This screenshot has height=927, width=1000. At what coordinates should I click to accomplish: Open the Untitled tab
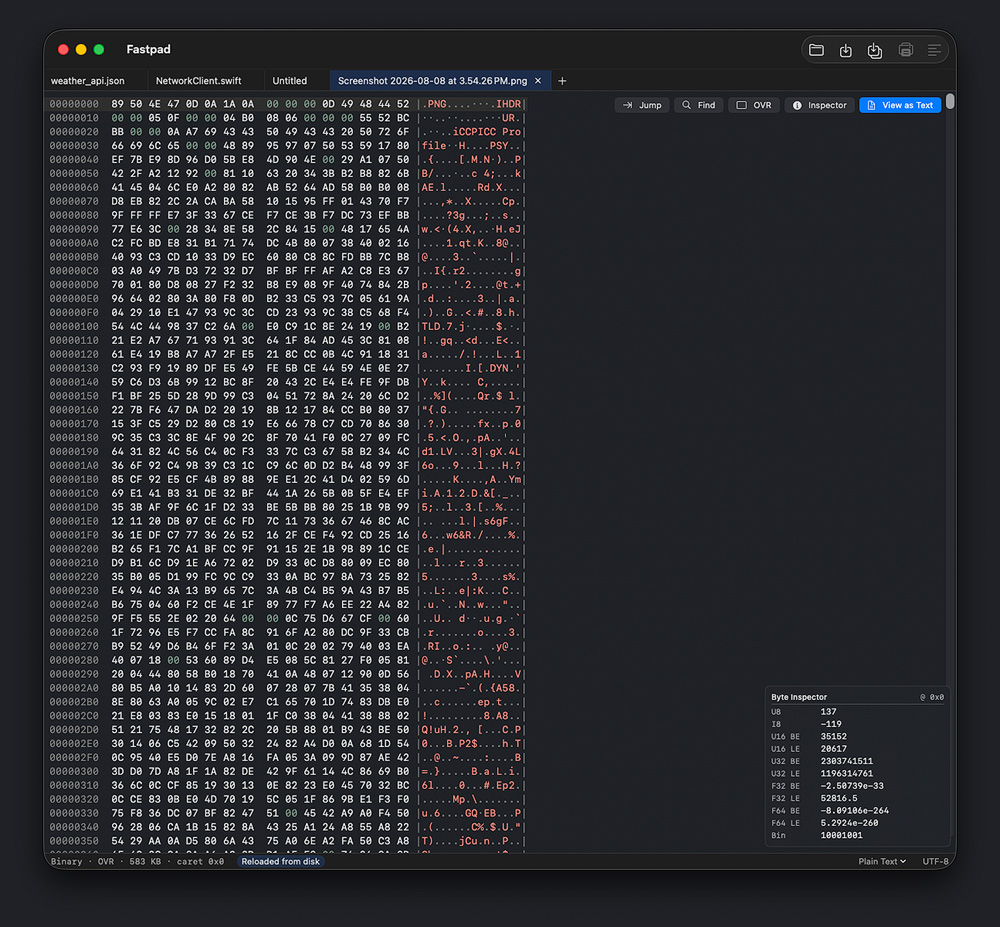pyautogui.click(x=290, y=81)
